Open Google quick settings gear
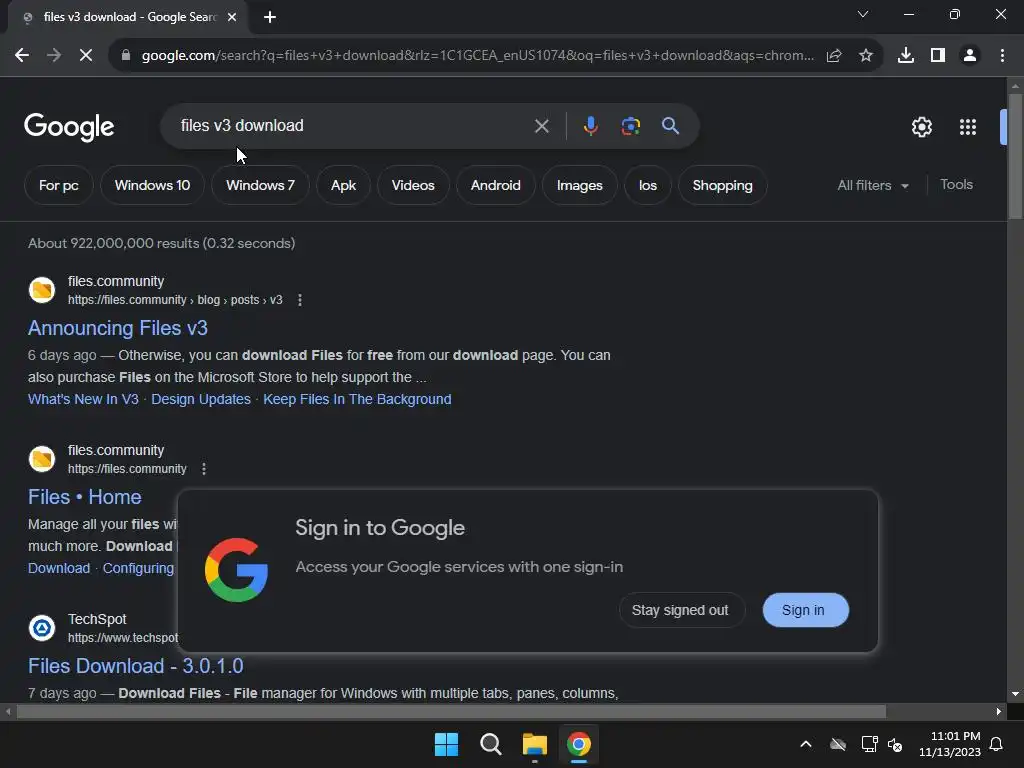1024x768 pixels. click(921, 127)
